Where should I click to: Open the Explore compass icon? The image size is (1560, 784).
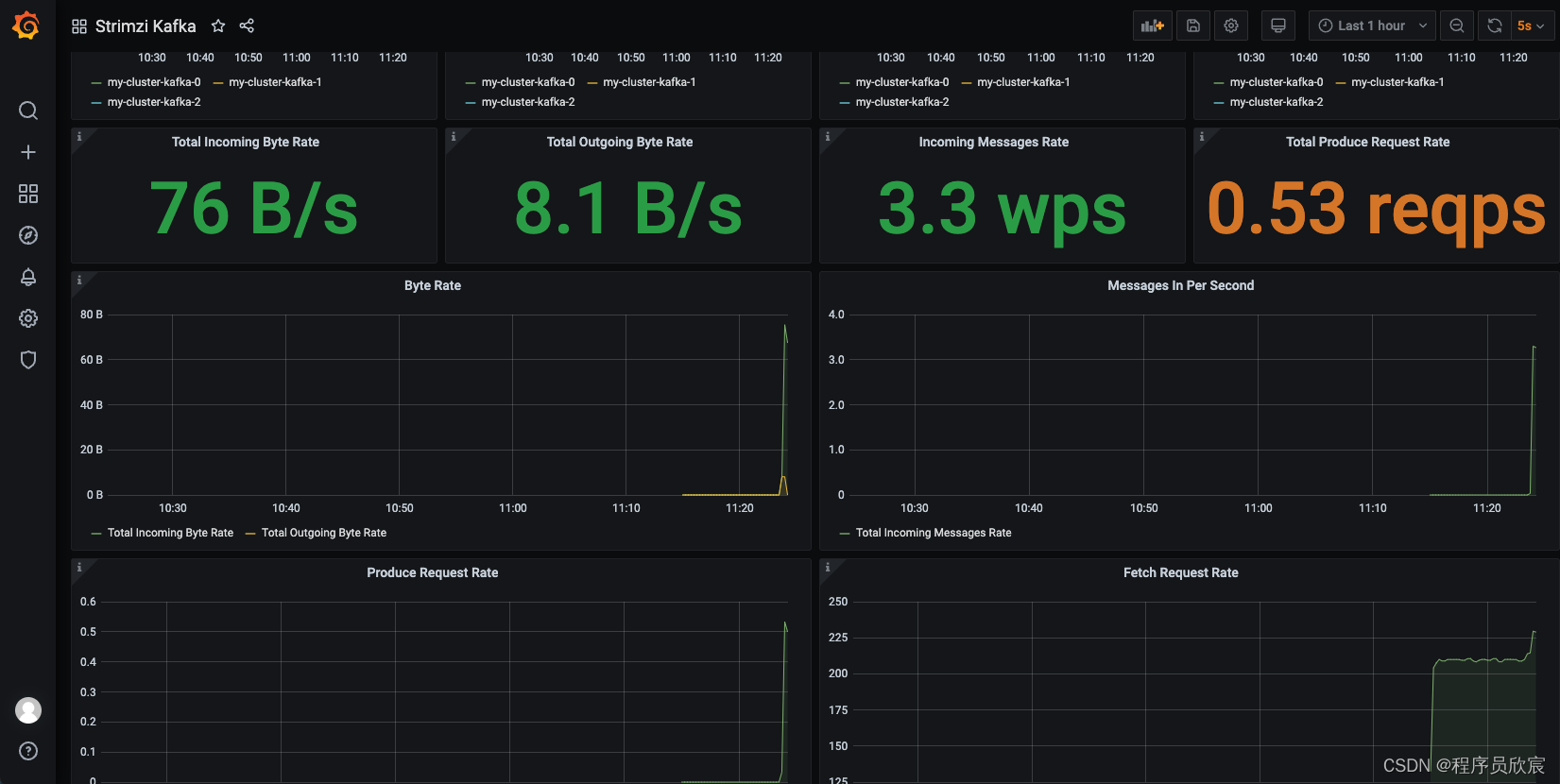coord(28,235)
